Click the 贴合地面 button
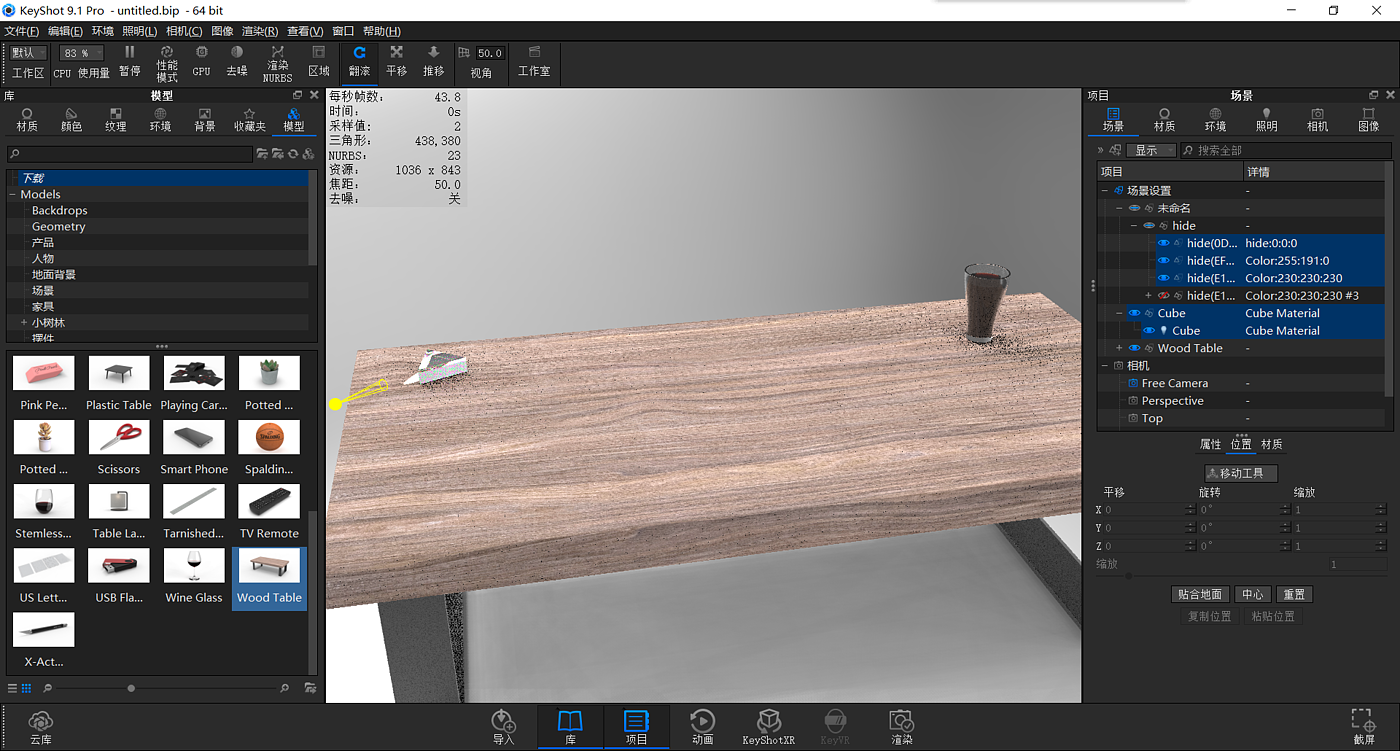1400x751 pixels. click(x=1199, y=594)
